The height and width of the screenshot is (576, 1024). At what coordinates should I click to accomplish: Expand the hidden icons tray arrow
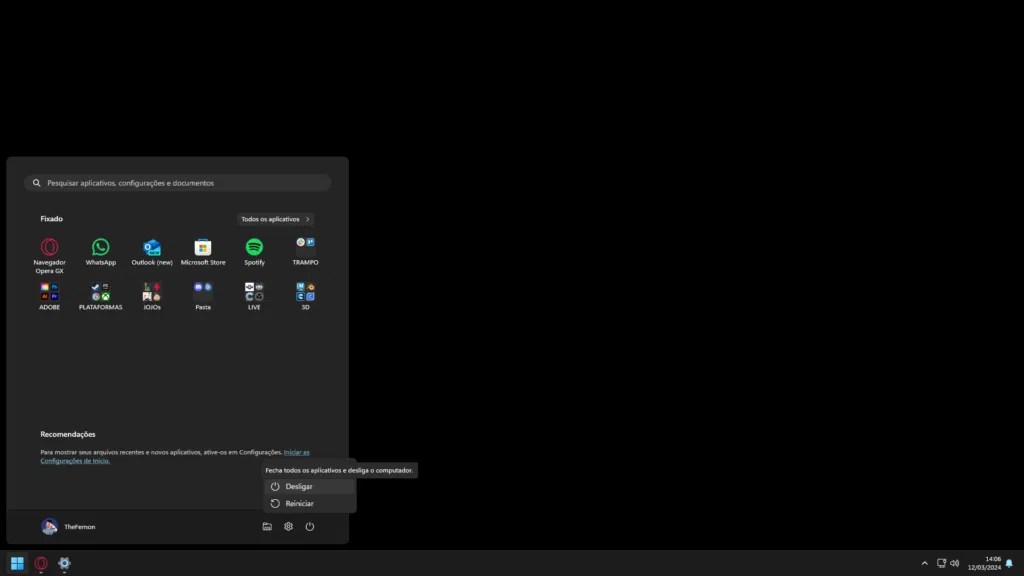[923, 563]
